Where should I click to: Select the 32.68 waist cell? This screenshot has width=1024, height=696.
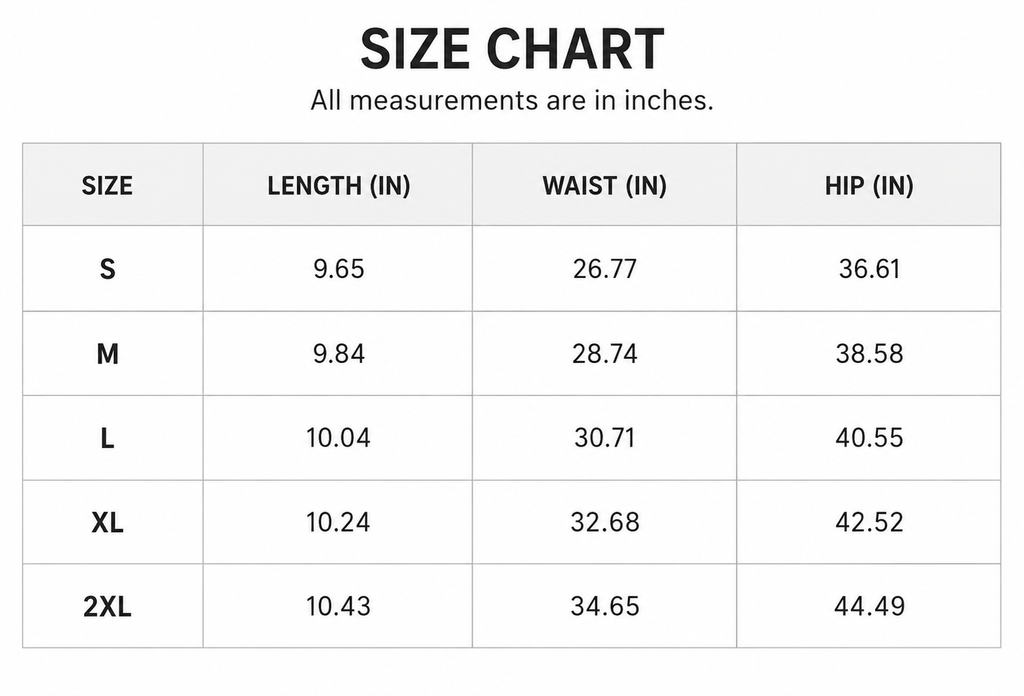(x=604, y=522)
